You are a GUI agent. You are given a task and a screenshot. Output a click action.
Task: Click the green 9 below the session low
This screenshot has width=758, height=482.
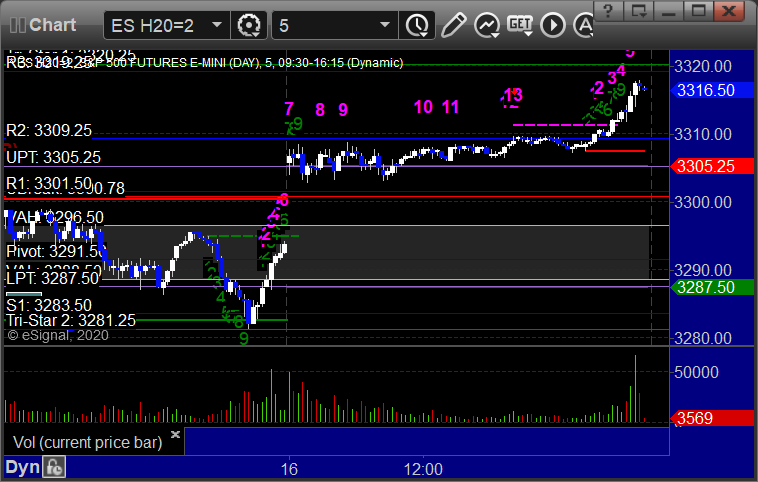[244, 338]
